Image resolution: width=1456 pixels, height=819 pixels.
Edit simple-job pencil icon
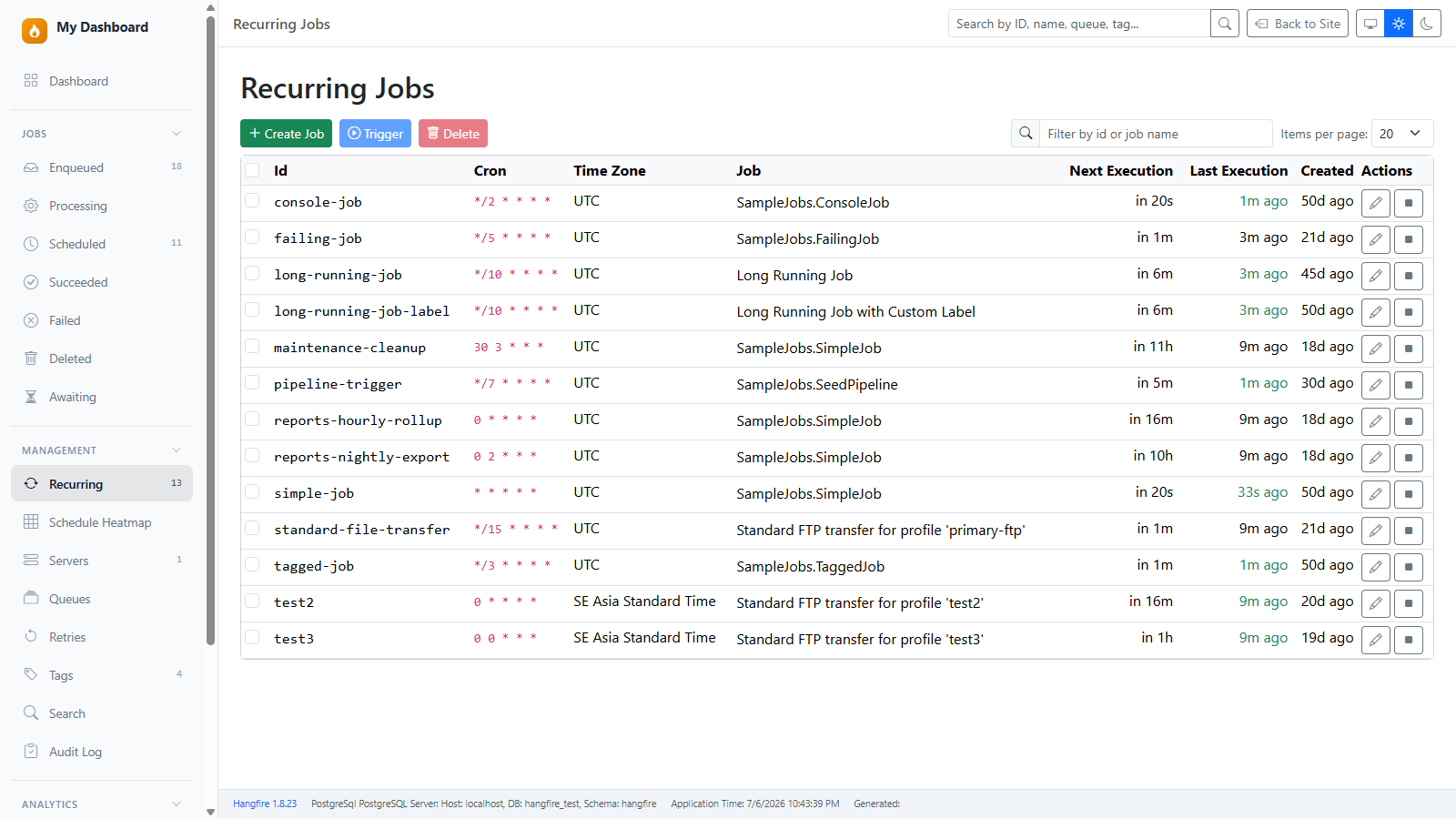pos(1376,494)
